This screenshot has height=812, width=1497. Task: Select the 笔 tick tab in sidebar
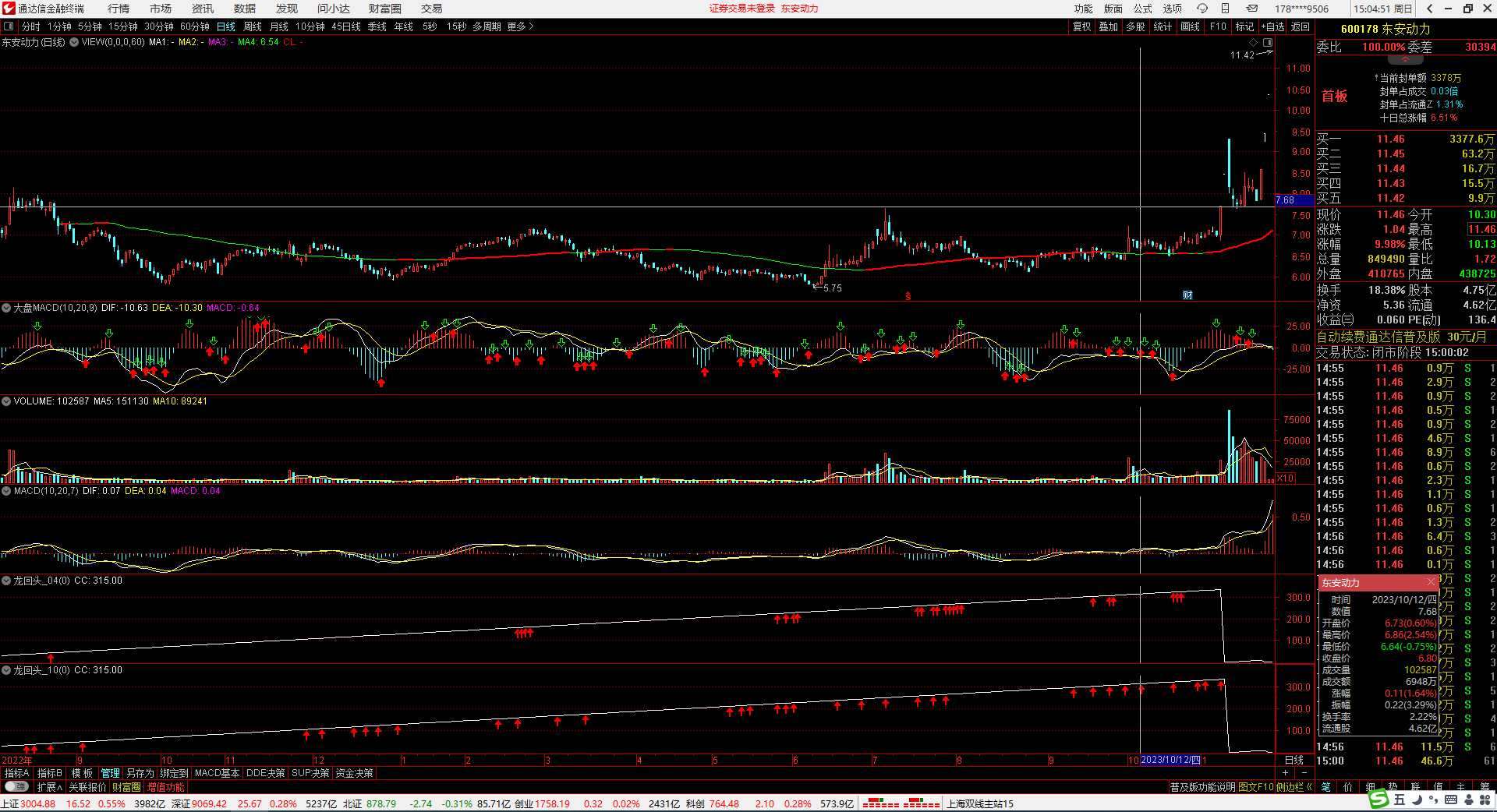pyautogui.click(x=1326, y=787)
